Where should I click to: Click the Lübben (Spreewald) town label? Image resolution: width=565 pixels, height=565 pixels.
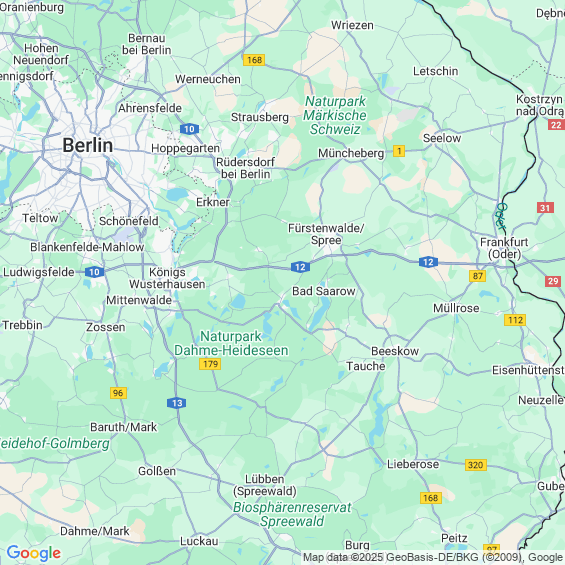click(265, 485)
